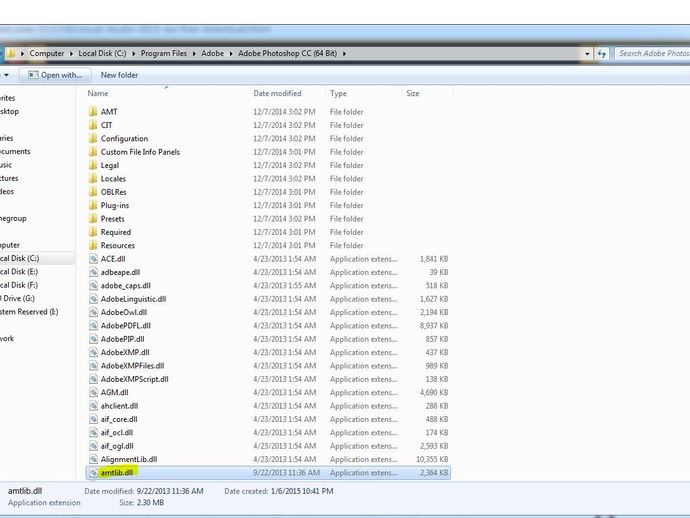690x518 pixels.
Task: Select the aif_core.dll file name
Action: click(119, 419)
